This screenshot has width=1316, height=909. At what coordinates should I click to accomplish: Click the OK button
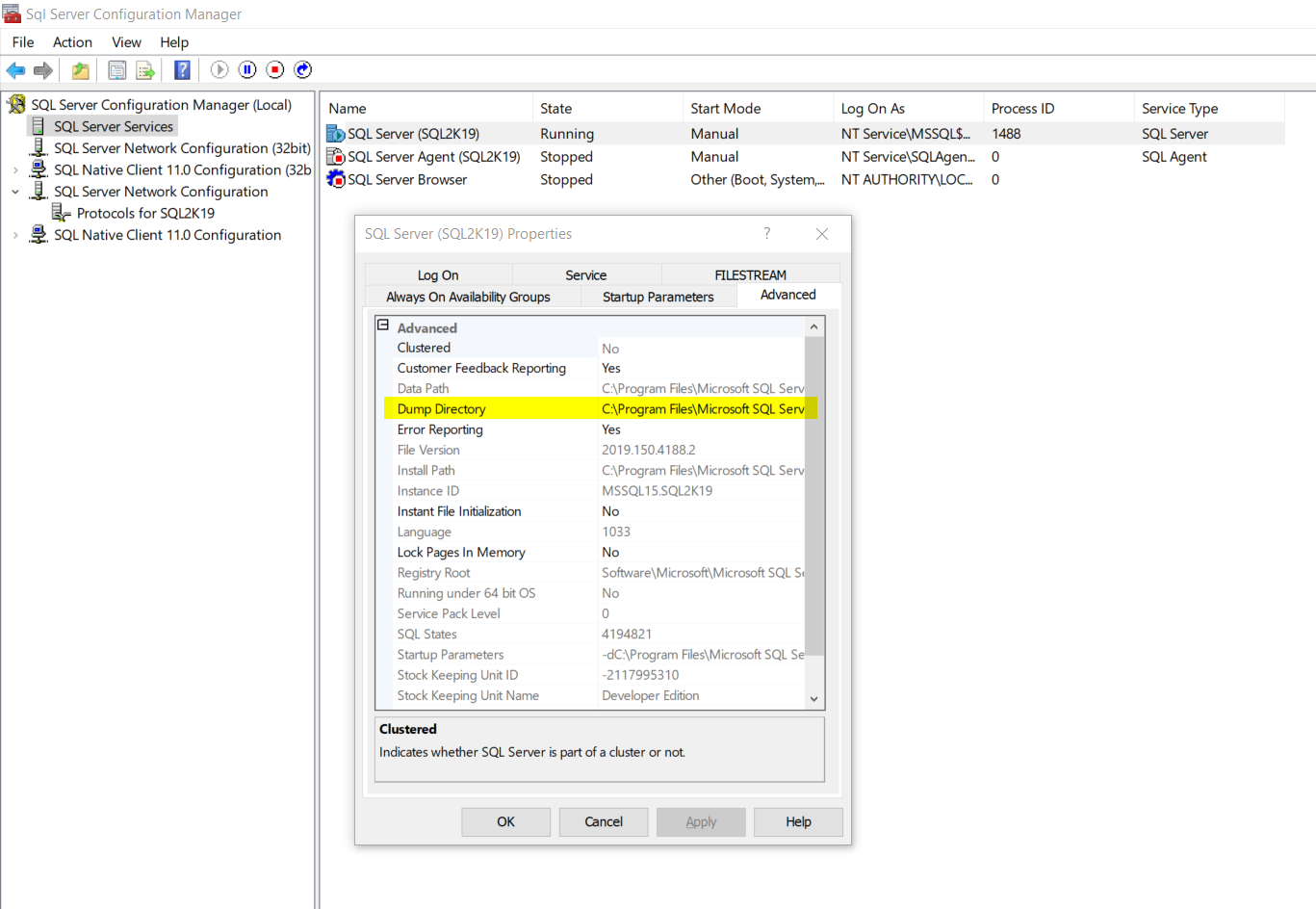point(506,821)
